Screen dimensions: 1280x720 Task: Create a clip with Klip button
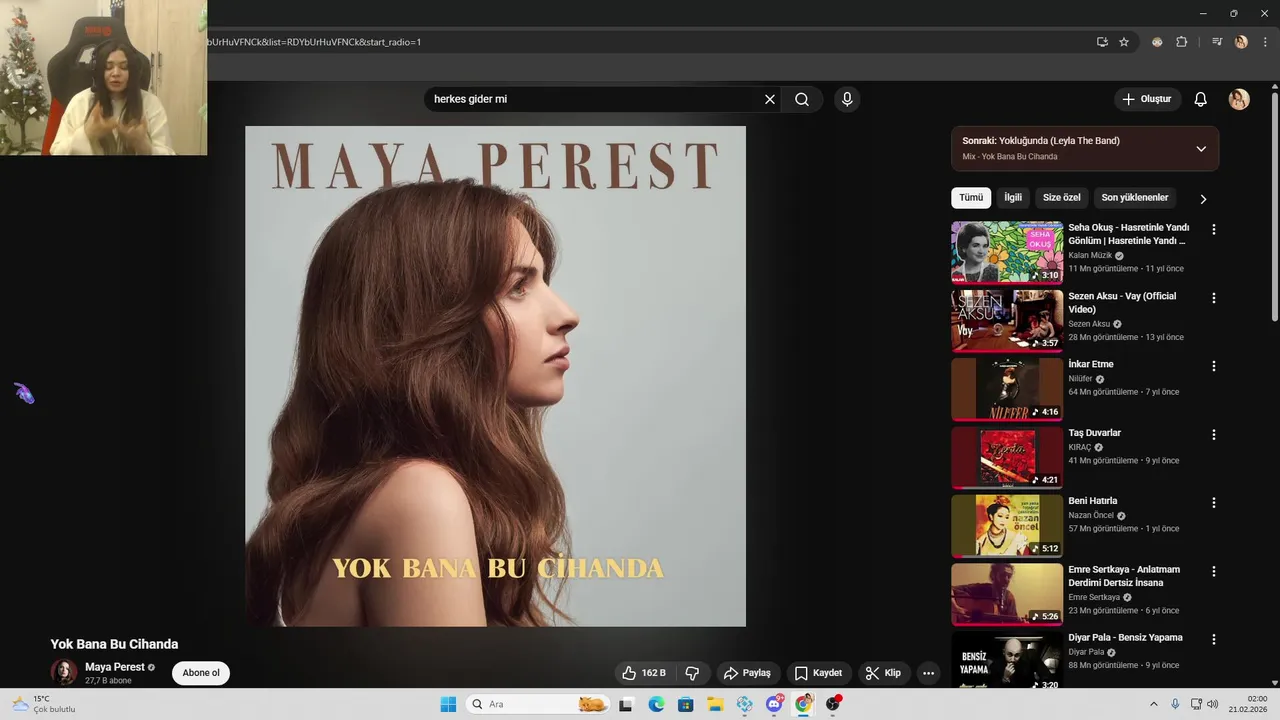click(883, 673)
